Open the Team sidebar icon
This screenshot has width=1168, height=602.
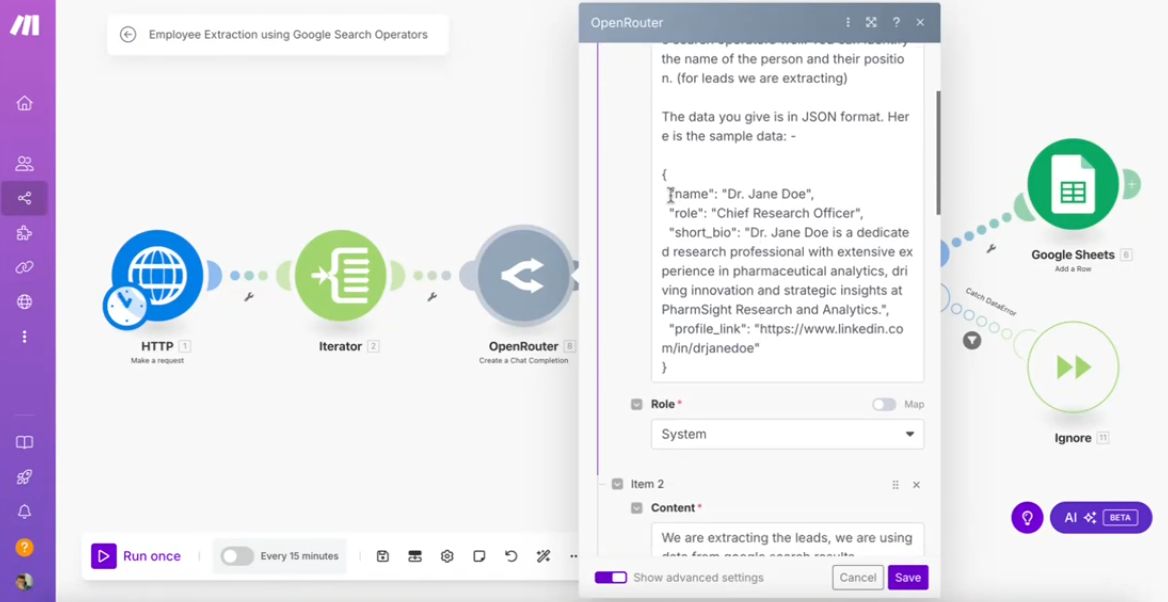tap(25, 163)
